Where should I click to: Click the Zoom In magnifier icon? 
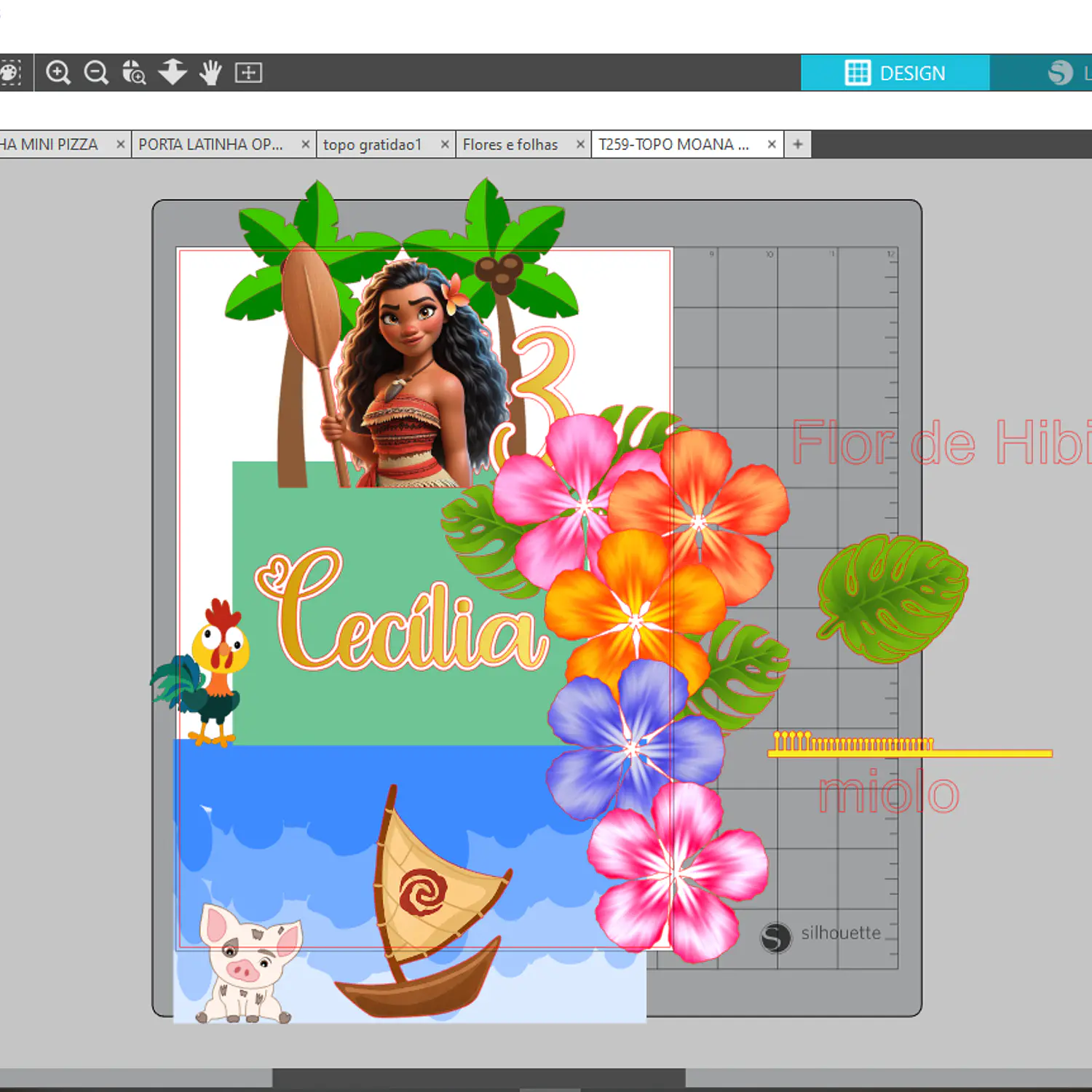click(x=58, y=73)
